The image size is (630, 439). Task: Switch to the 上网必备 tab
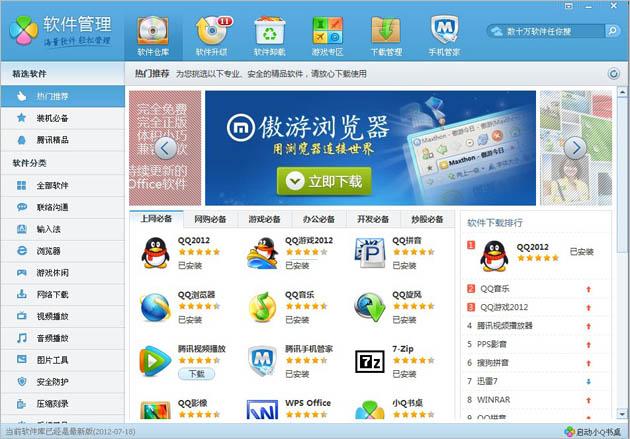tap(156, 219)
